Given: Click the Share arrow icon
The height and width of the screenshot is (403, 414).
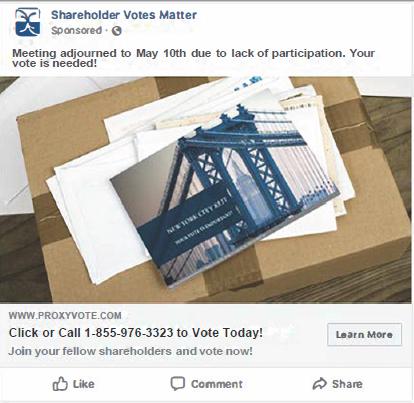Looking at the screenshot, I should pos(320,384).
